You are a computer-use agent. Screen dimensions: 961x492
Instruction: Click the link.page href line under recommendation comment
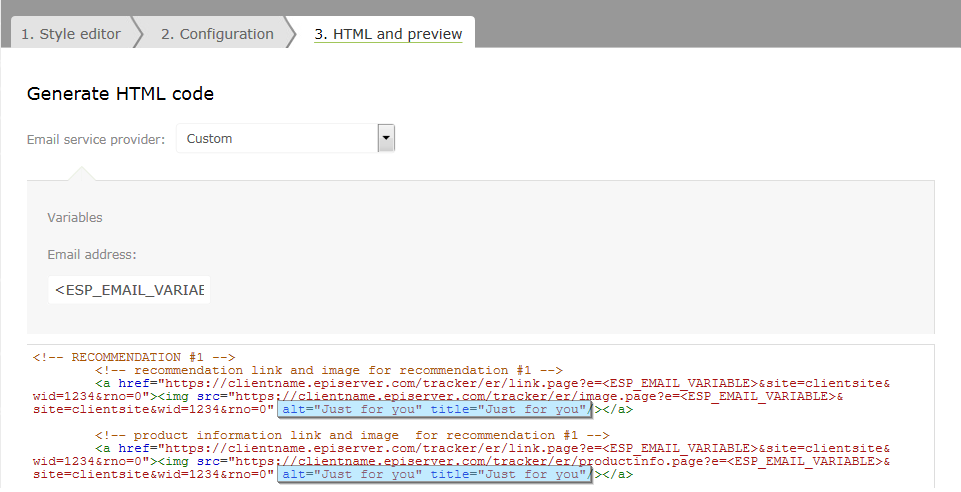pyautogui.click(x=492, y=384)
